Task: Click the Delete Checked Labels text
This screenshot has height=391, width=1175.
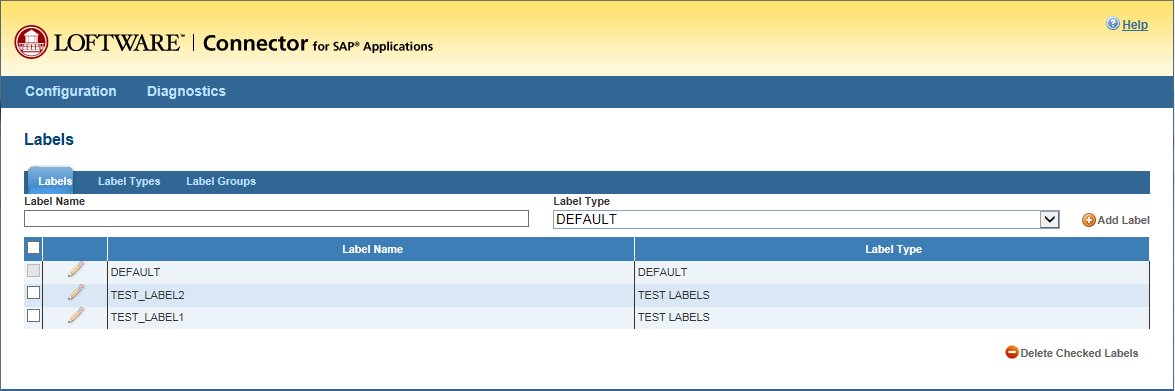Action: (1079, 353)
